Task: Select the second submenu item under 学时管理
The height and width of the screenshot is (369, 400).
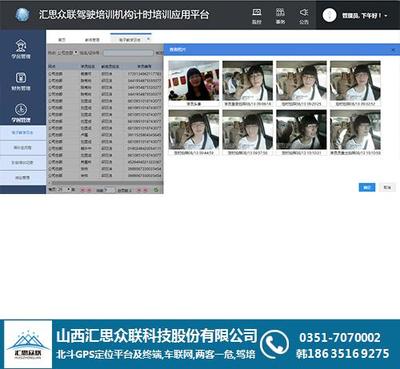Action: pos(23,147)
